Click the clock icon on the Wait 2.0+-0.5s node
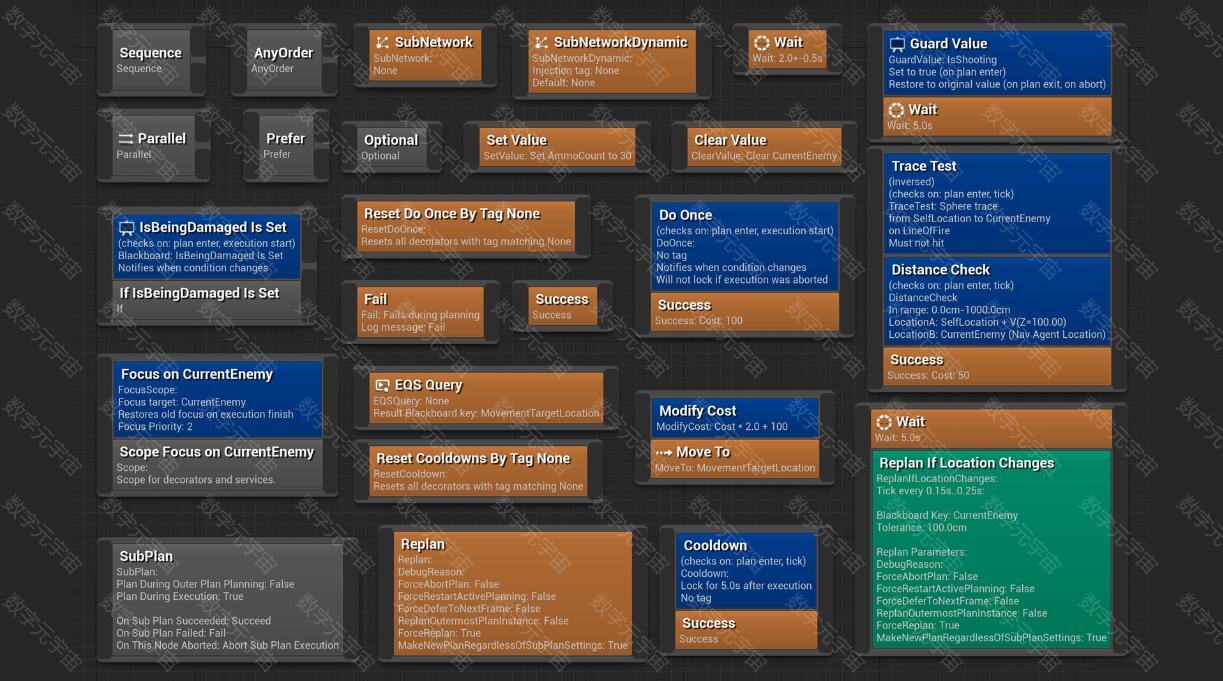Image resolution: width=1223 pixels, height=681 pixels. point(761,43)
